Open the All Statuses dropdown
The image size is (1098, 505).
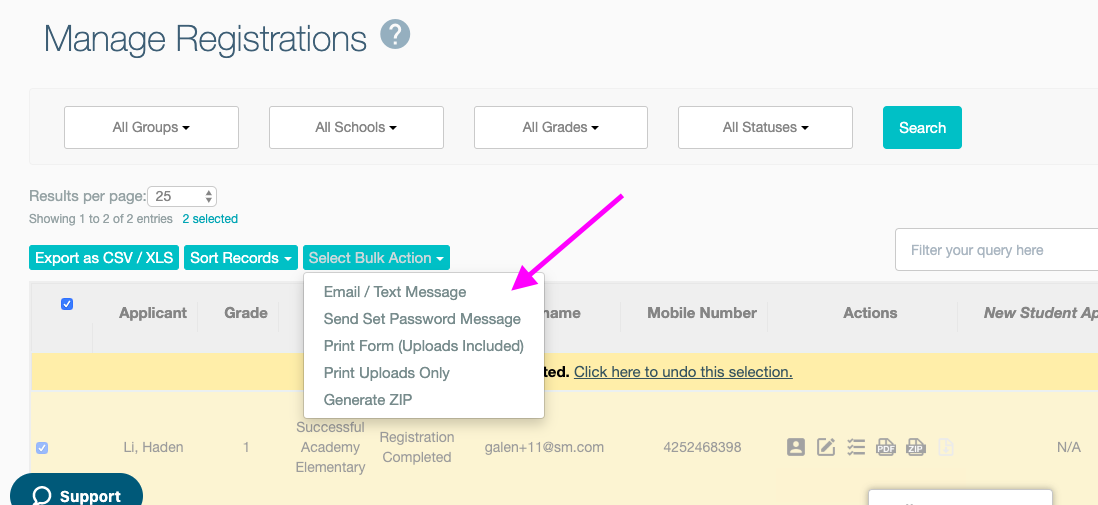pos(765,127)
